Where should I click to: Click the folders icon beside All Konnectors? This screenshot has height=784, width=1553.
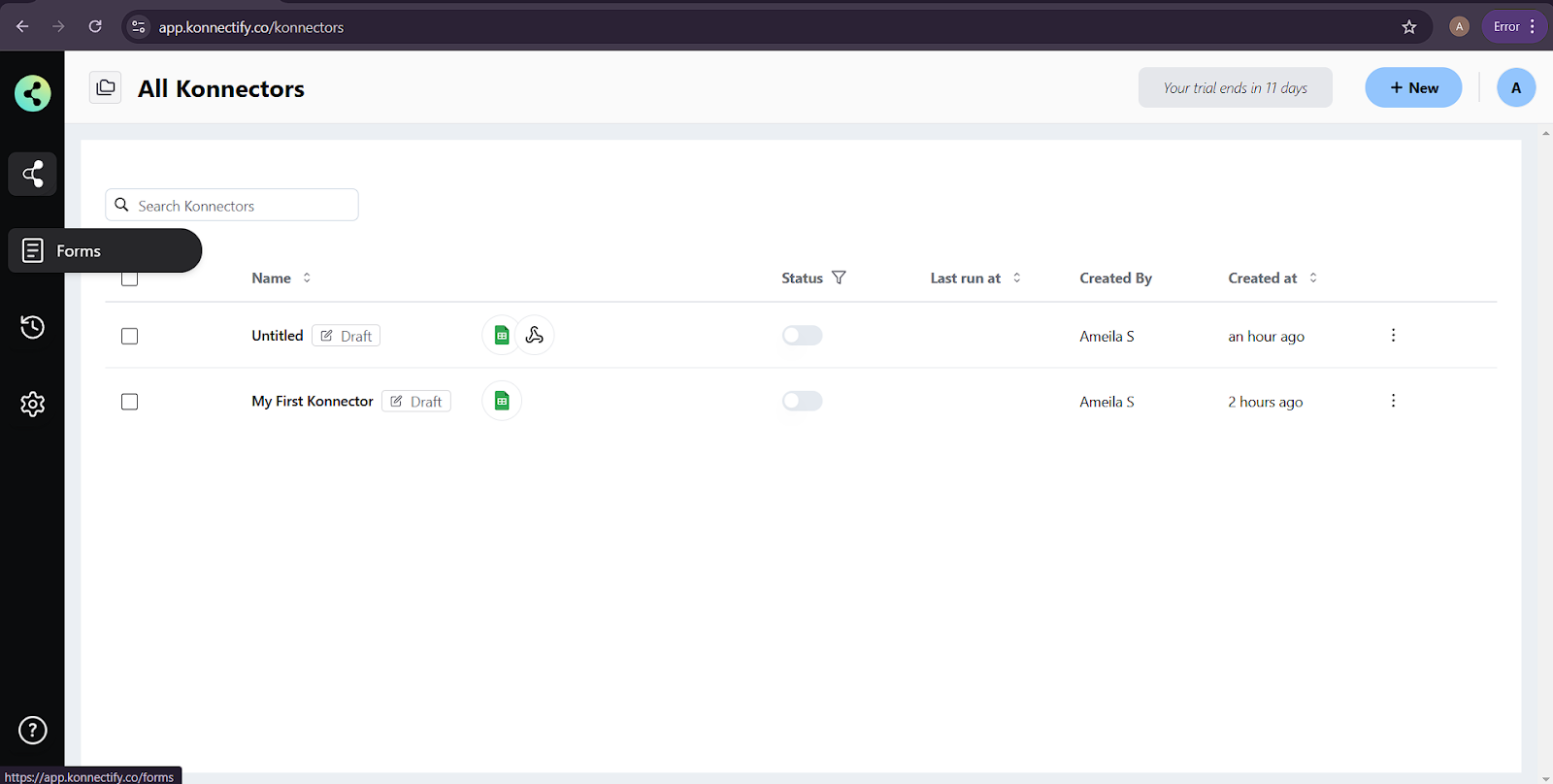[x=106, y=87]
